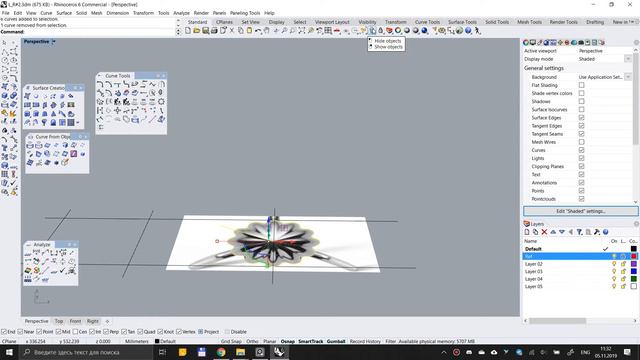Toggle the Curves visibility checkbox
This screenshot has height=360, width=640.
[x=581, y=150]
